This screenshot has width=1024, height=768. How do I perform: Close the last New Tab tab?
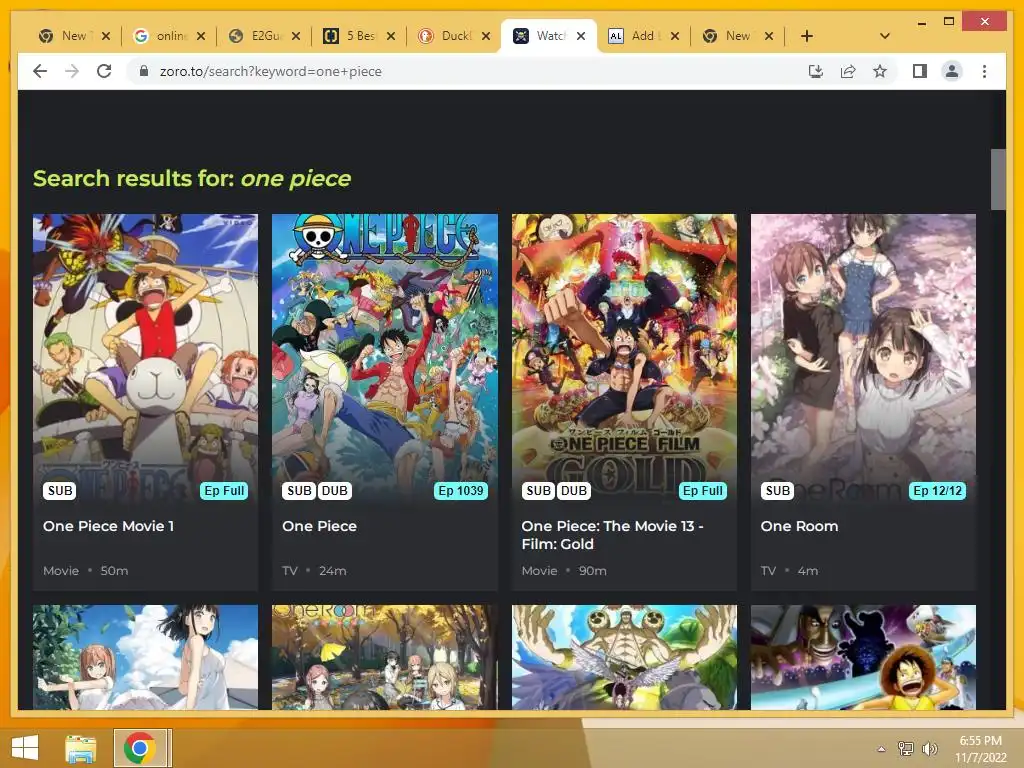point(769,36)
